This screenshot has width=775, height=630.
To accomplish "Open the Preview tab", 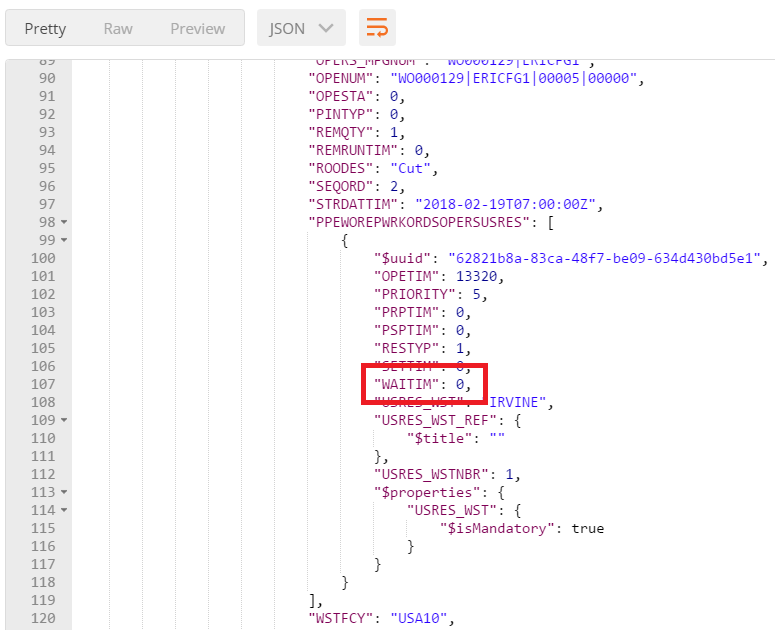I will click(197, 28).
